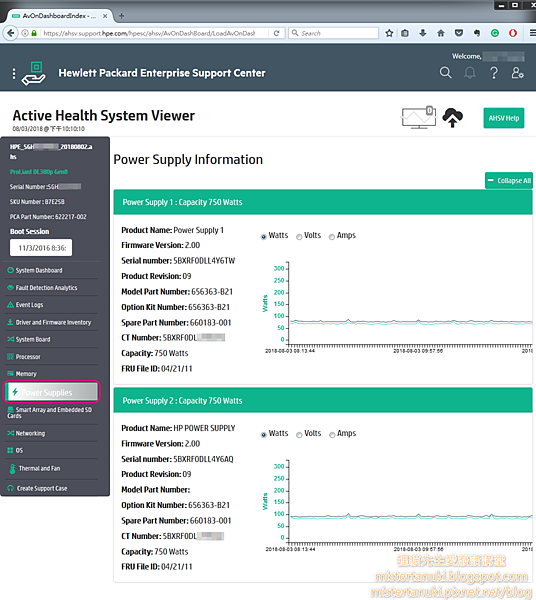536x600 pixels.
Task: Go to browser home page icon
Action: (441, 33)
